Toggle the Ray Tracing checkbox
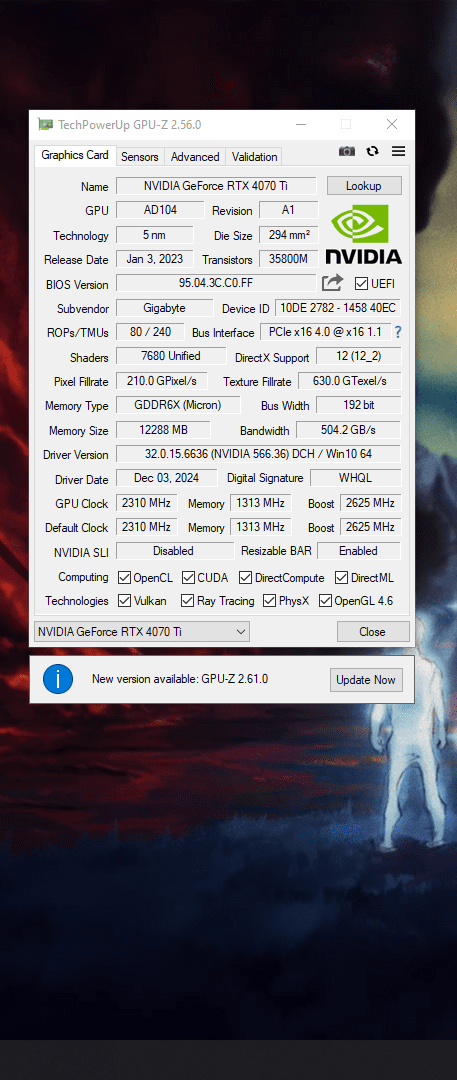The height and width of the screenshot is (1080, 457). click(187, 601)
